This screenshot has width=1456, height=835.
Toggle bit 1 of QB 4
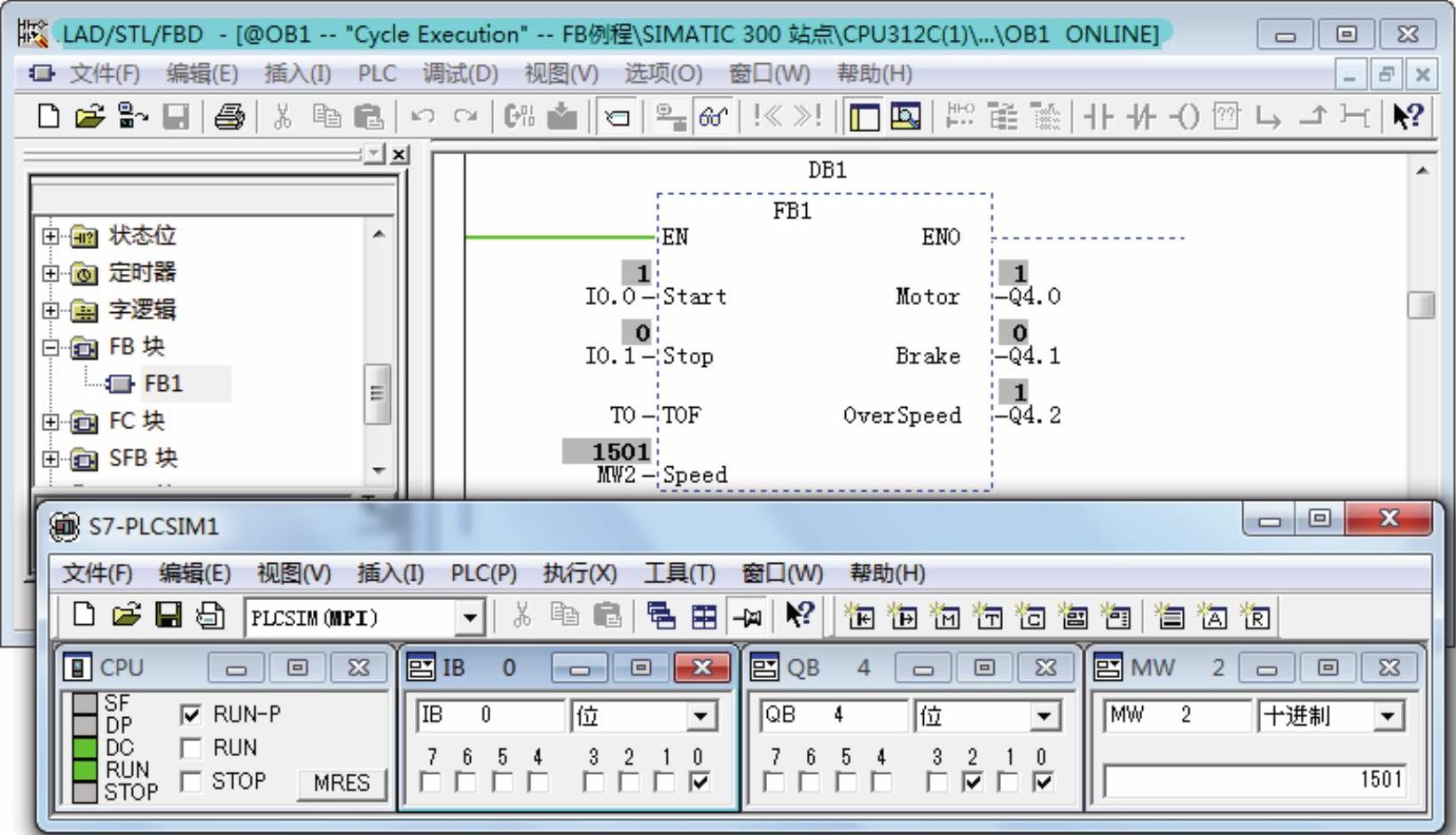coord(1008,782)
